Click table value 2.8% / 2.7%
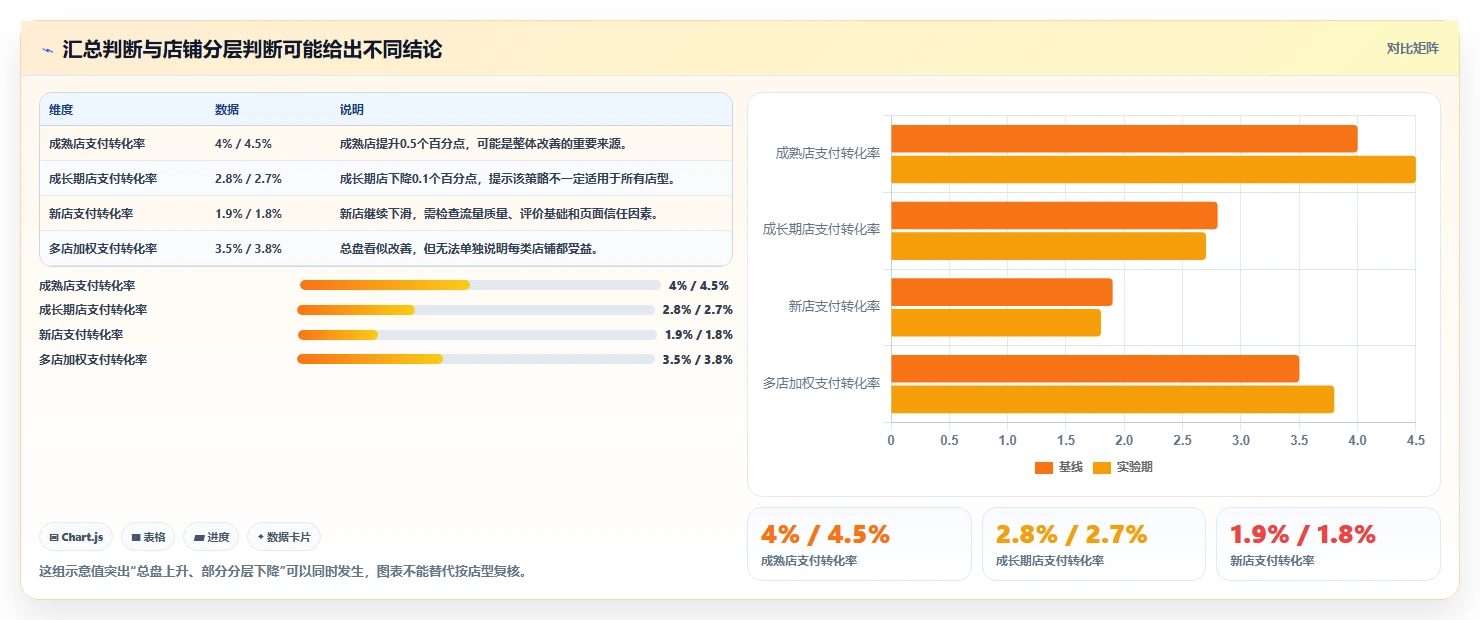The image size is (1480, 620). point(248,179)
